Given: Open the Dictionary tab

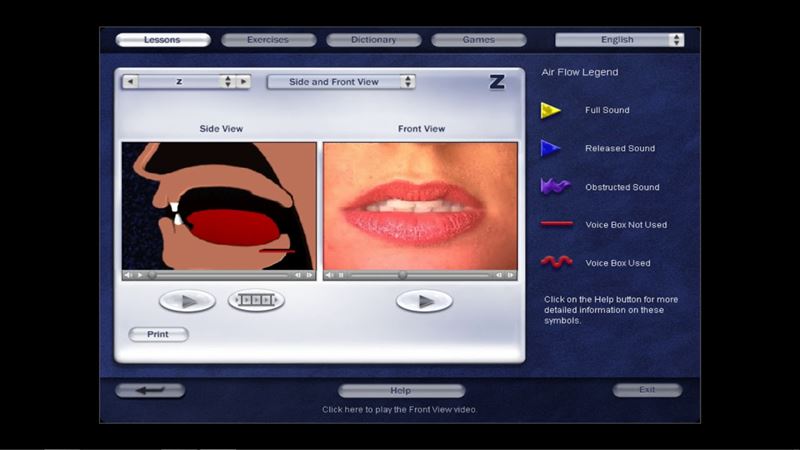Looking at the screenshot, I should pyautogui.click(x=373, y=40).
